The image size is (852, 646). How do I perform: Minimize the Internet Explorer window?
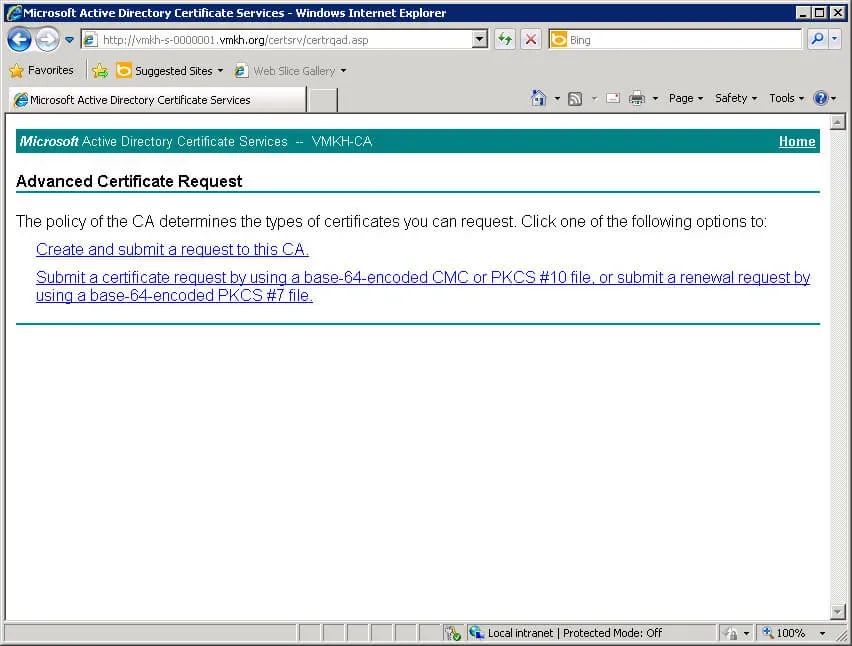(x=803, y=12)
